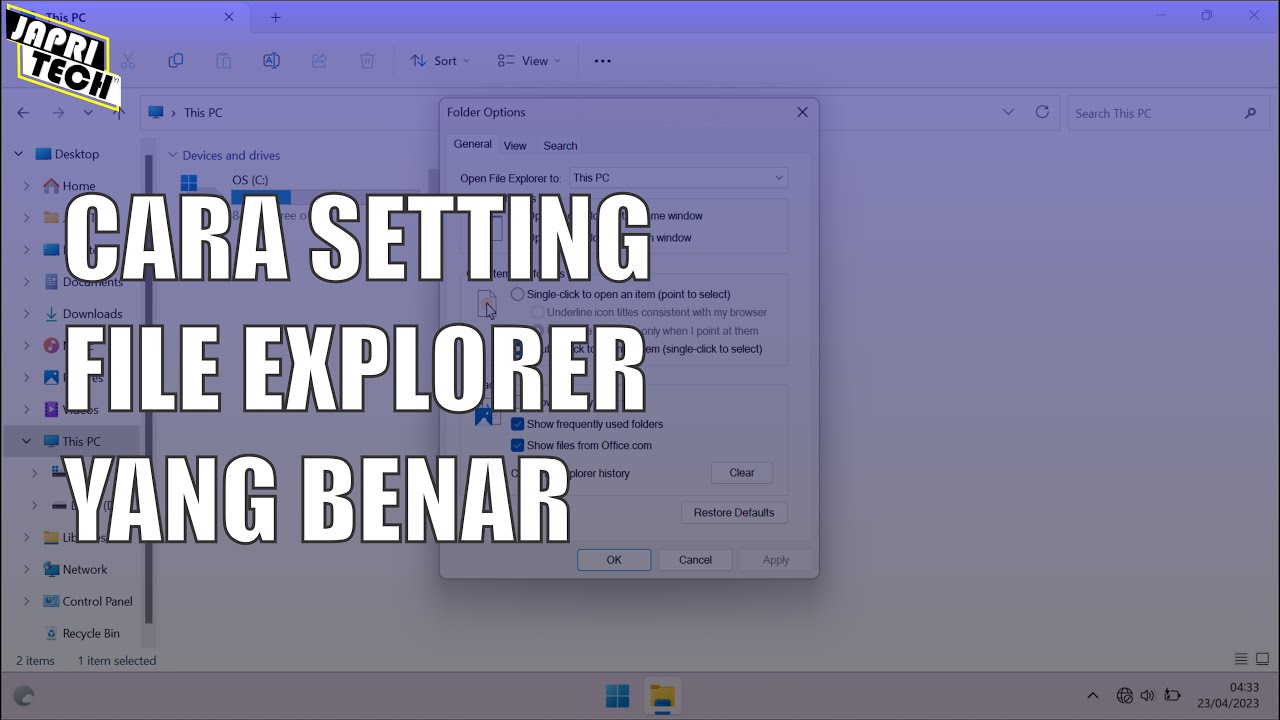Open recent locations dropdown arrow

click(x=88, y=113)
